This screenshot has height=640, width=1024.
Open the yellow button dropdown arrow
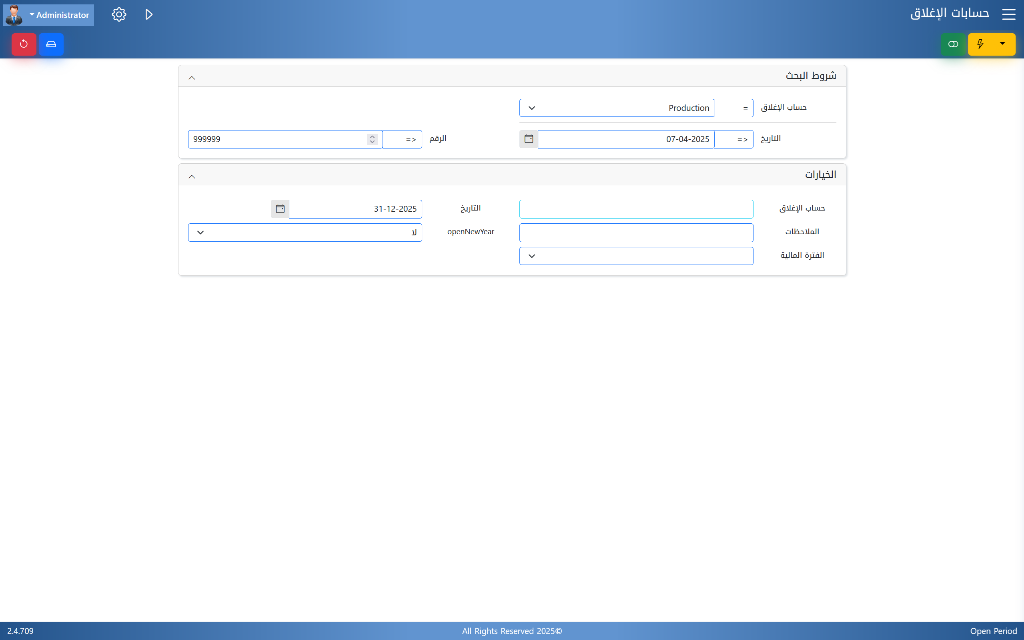(x=1003, y=44)
